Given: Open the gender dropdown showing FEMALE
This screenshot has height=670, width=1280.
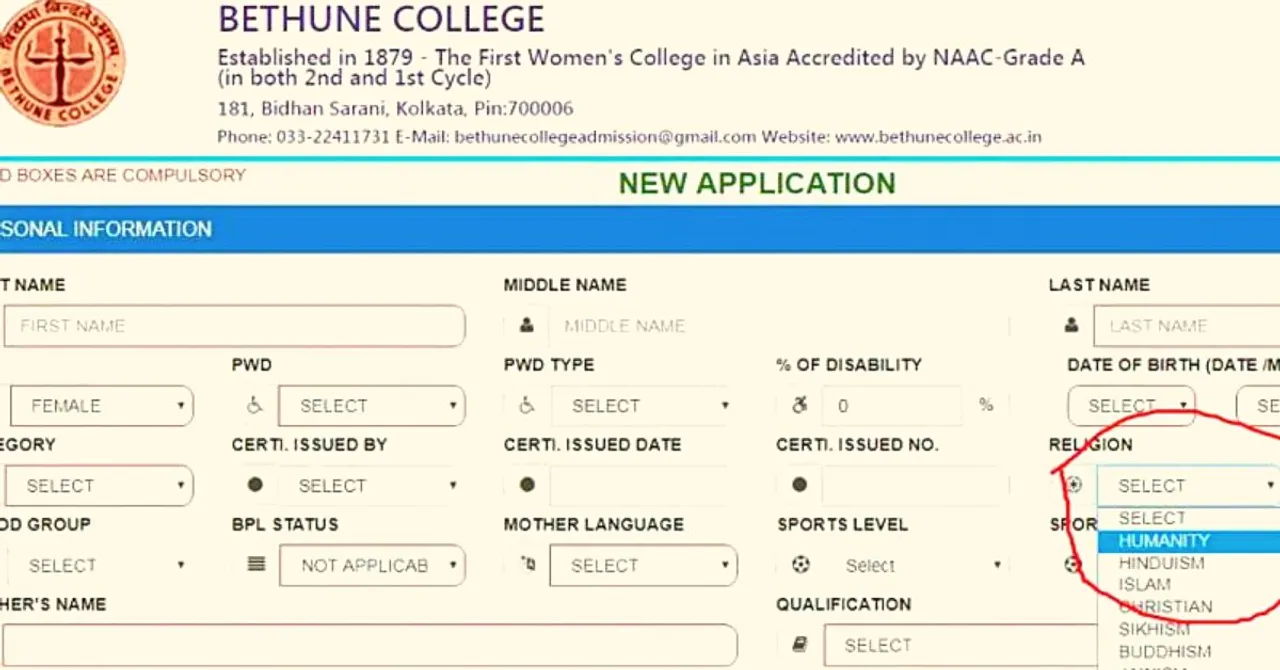Looking at the screenshot, I should (x=101, y=405).
